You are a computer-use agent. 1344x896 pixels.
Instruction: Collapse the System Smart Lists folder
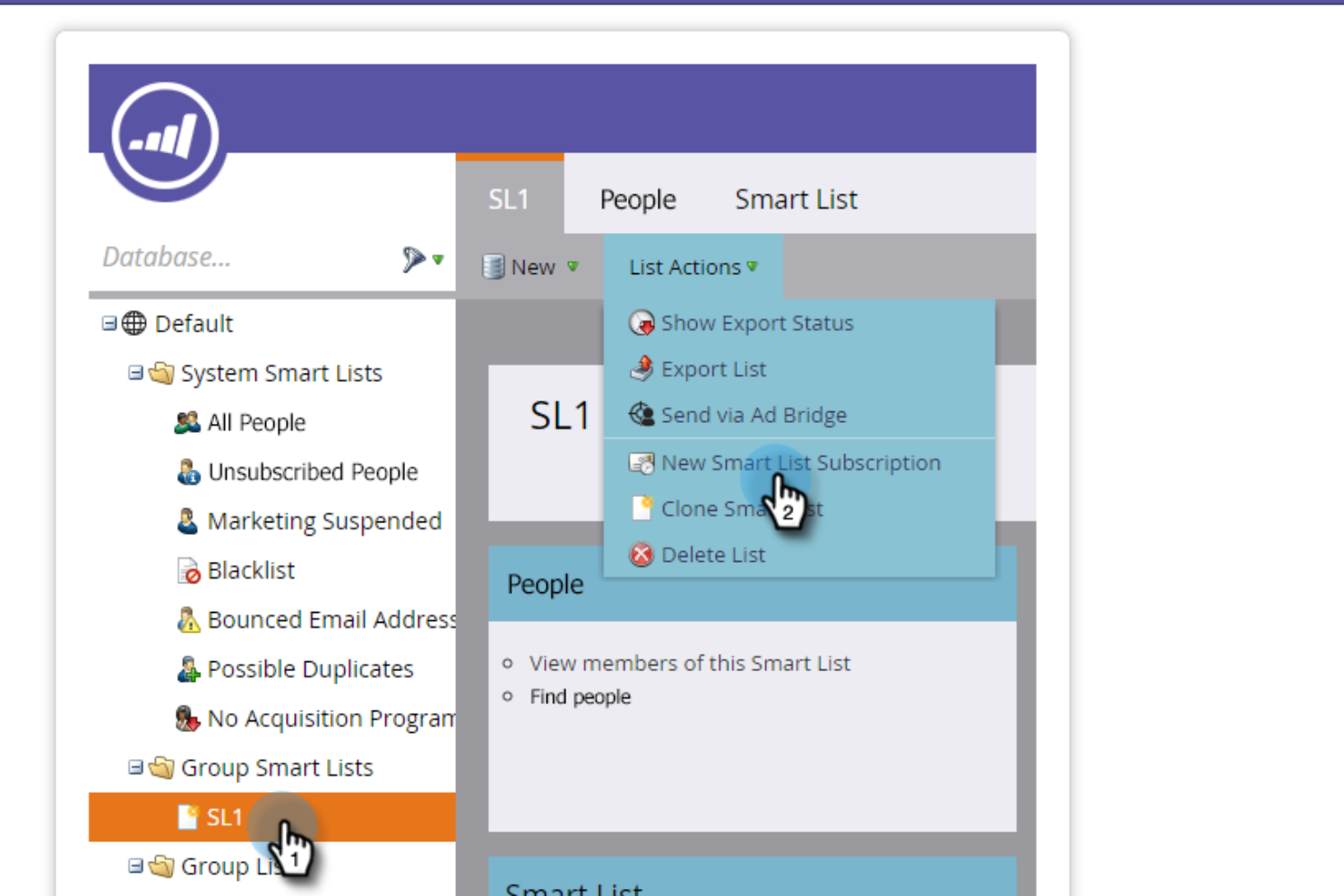135,373
